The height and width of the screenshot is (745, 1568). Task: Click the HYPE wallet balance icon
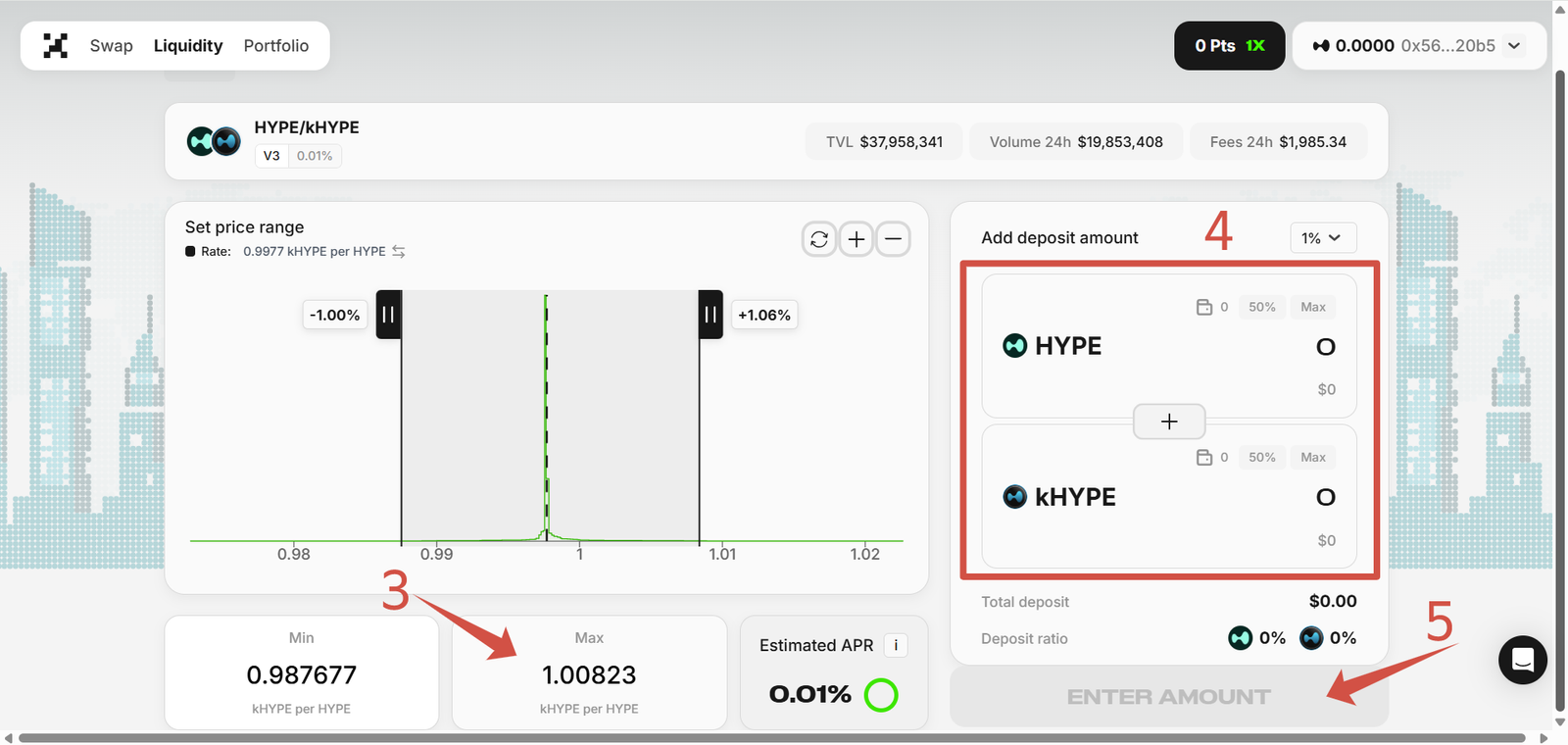(x=1204, y=307)
